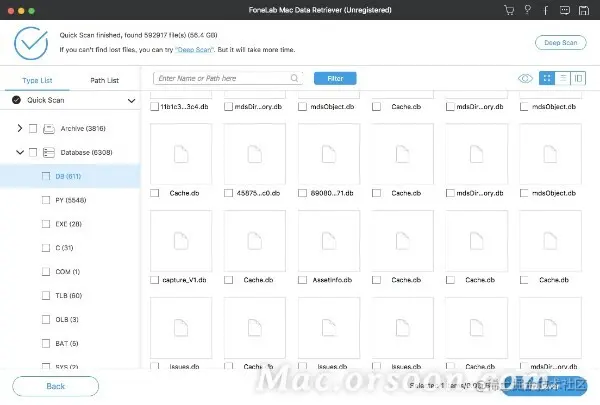600x405 pixels.
Task: Check the OLB (3) checkbox
Action: (46, 319)
